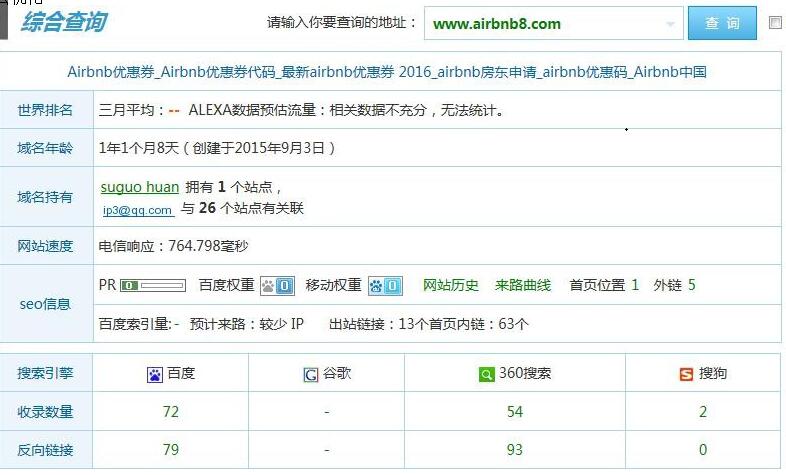Screen dimensions: 786x475
Task: Click Baidu indexed count 72
Action: tap(170, 412)
